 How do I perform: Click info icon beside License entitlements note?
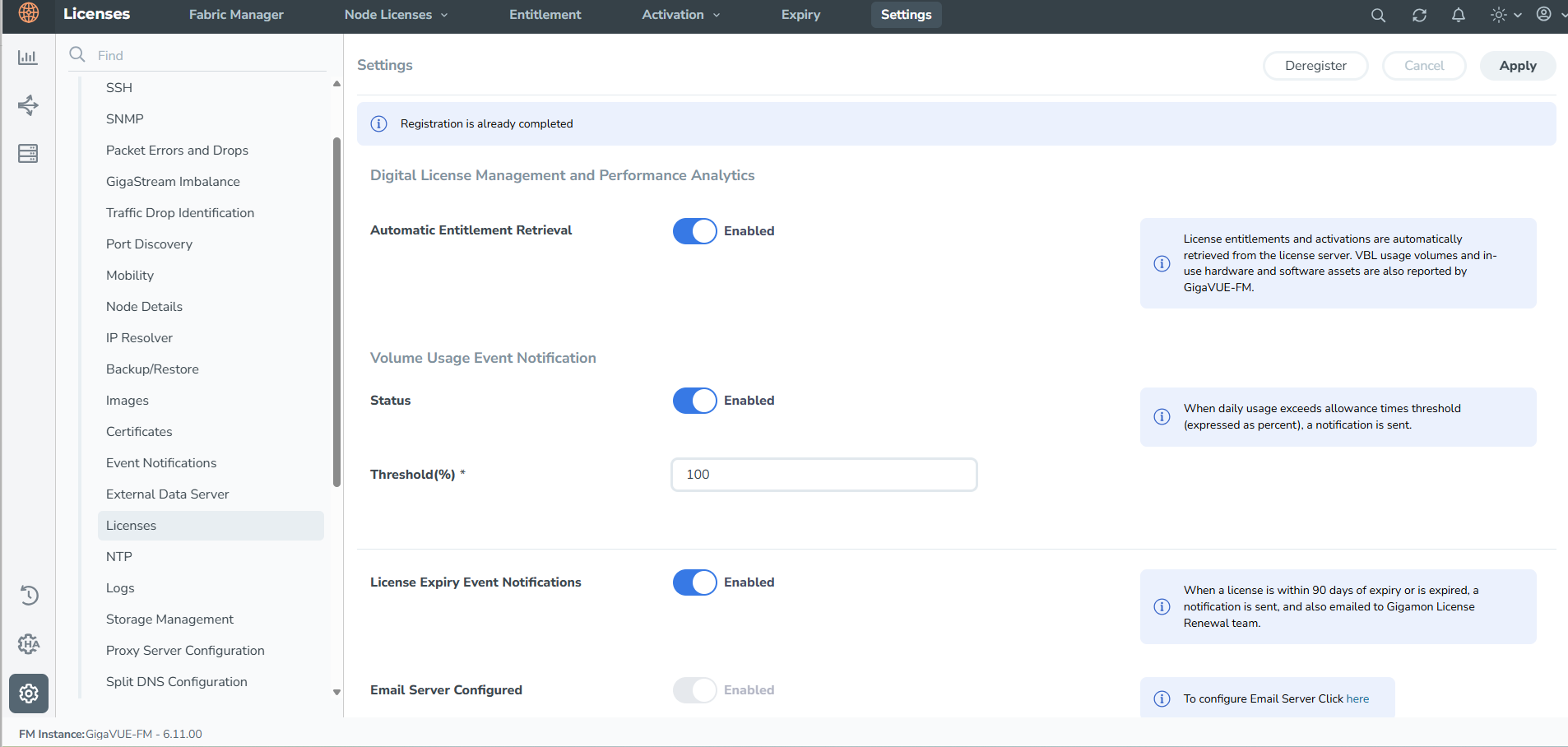[x=1162, y=263]
